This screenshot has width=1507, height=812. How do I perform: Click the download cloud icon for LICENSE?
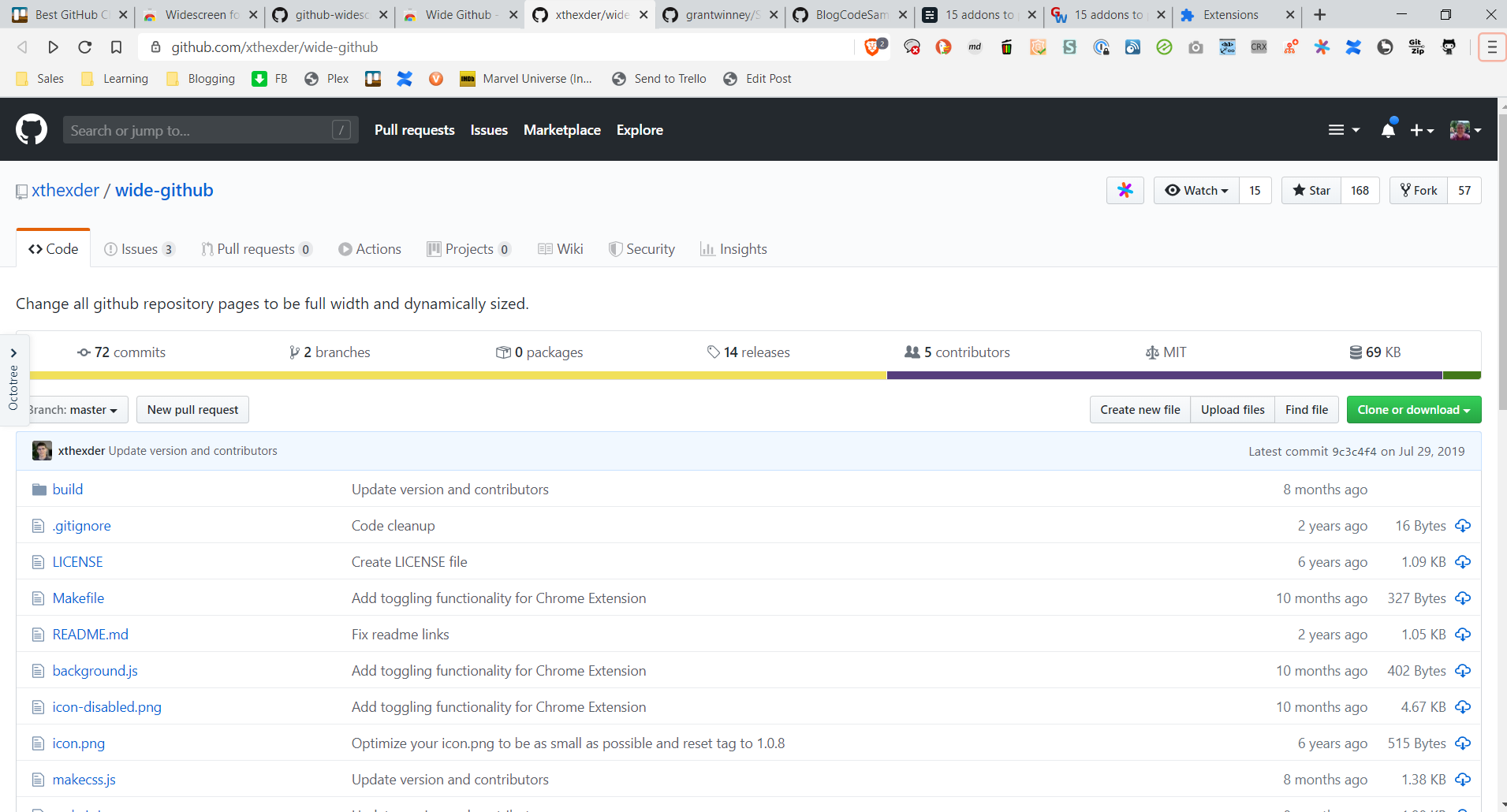1463,562
